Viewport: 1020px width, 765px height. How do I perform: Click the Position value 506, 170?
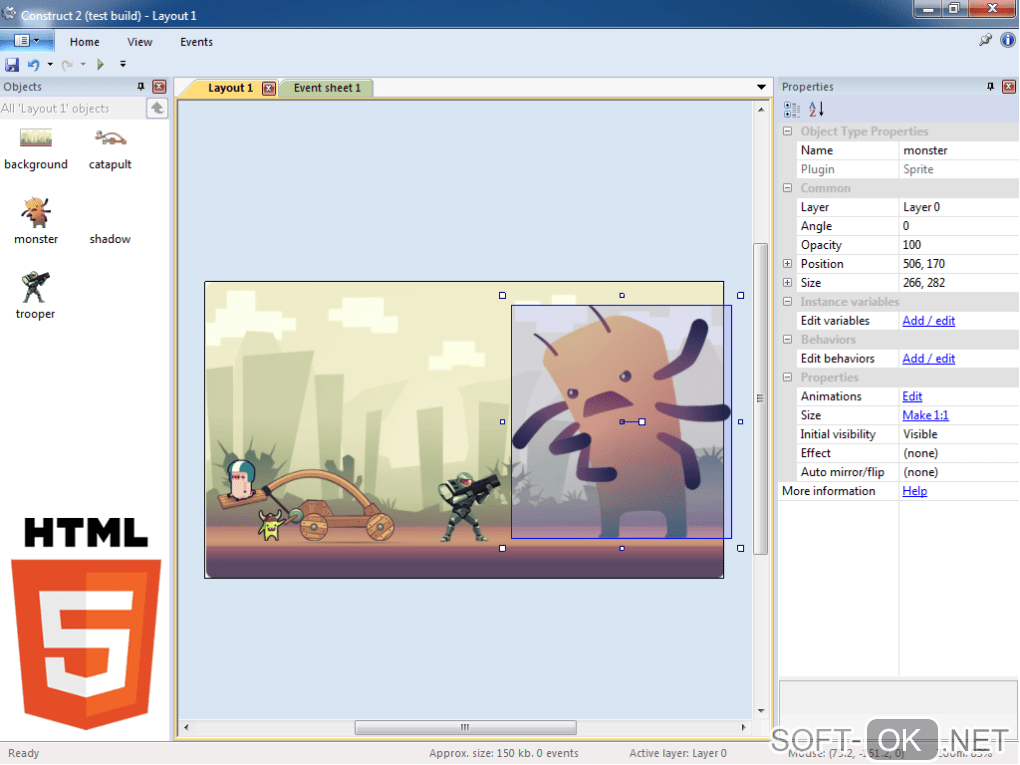pyautogui.click(x=958, y=263)
